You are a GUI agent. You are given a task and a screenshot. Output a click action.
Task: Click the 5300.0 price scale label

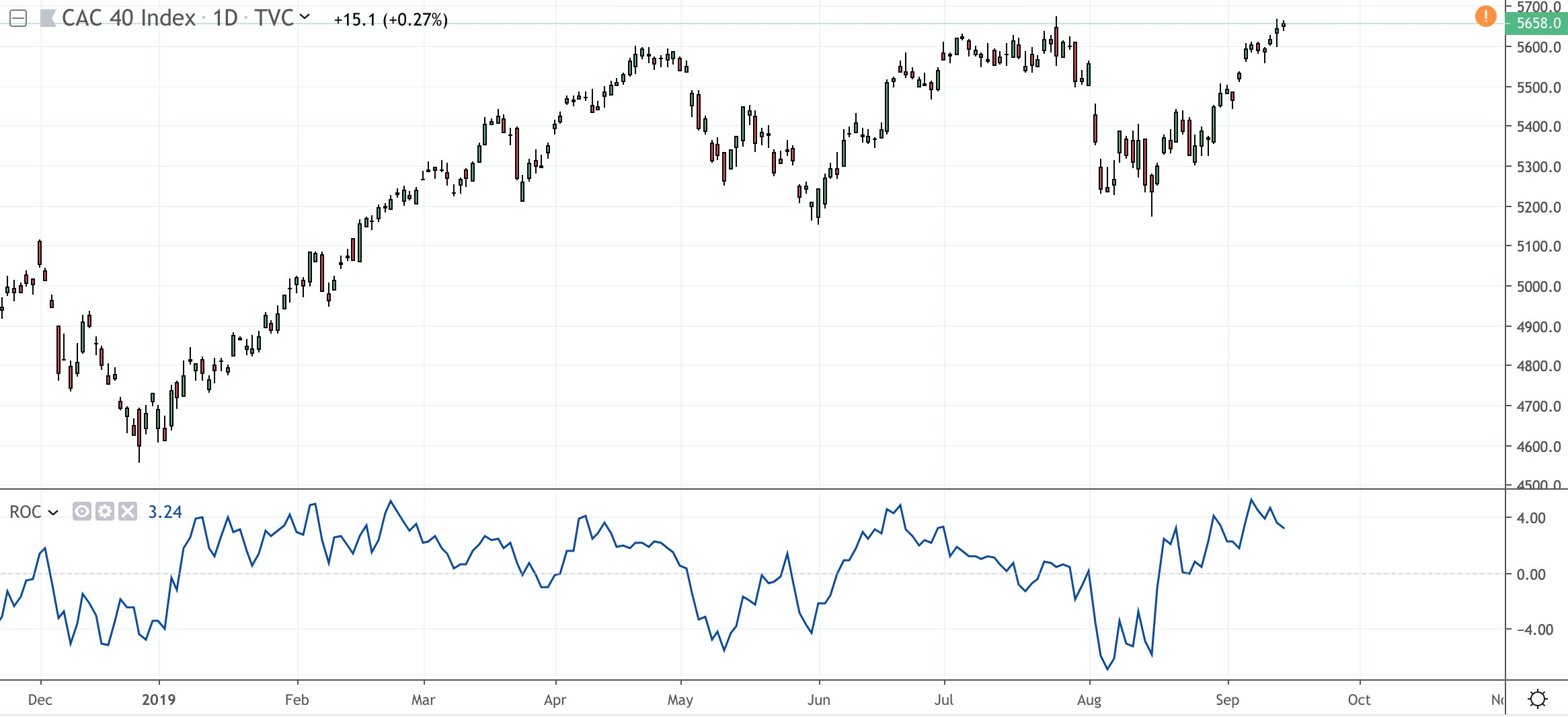tap(1538, 167)
